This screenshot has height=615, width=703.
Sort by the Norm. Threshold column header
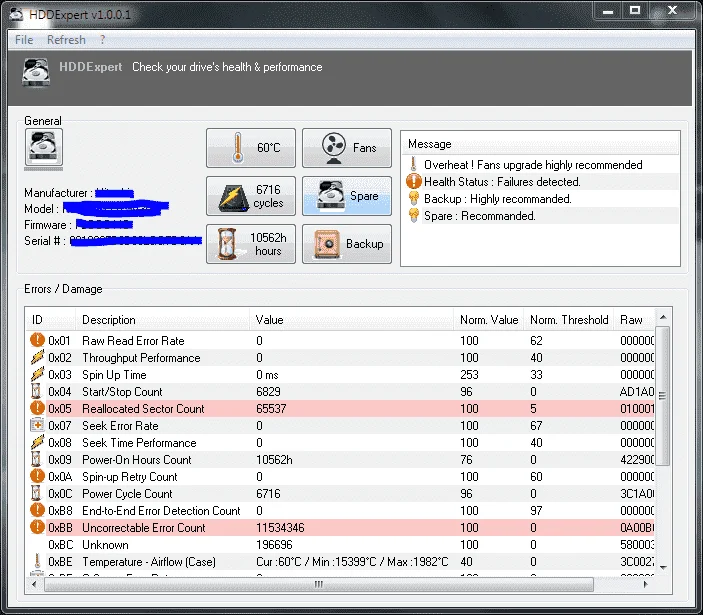(569, 320)
